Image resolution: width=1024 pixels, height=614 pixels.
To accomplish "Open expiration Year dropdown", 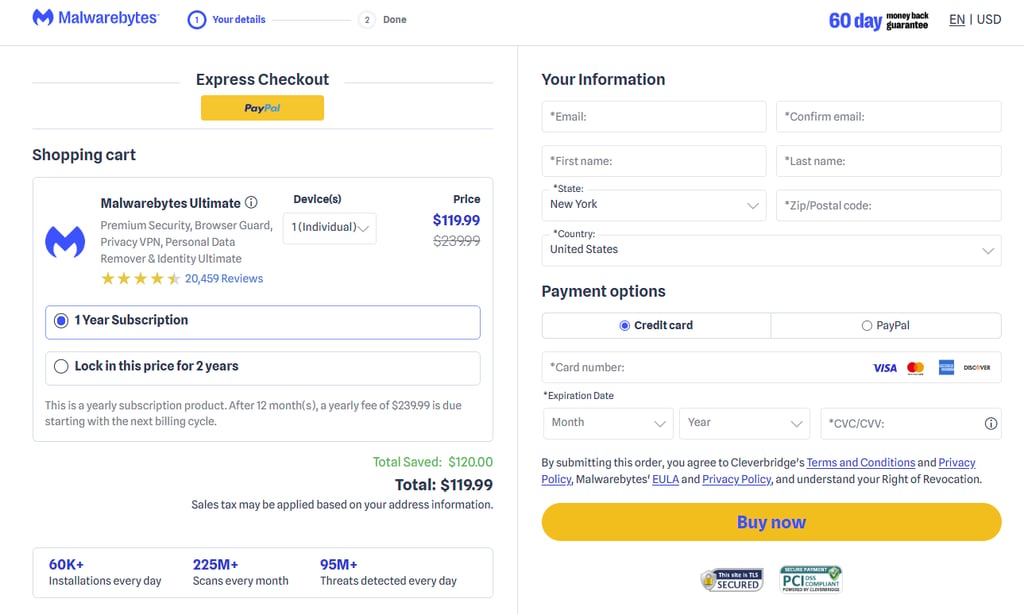I will 744,423.
